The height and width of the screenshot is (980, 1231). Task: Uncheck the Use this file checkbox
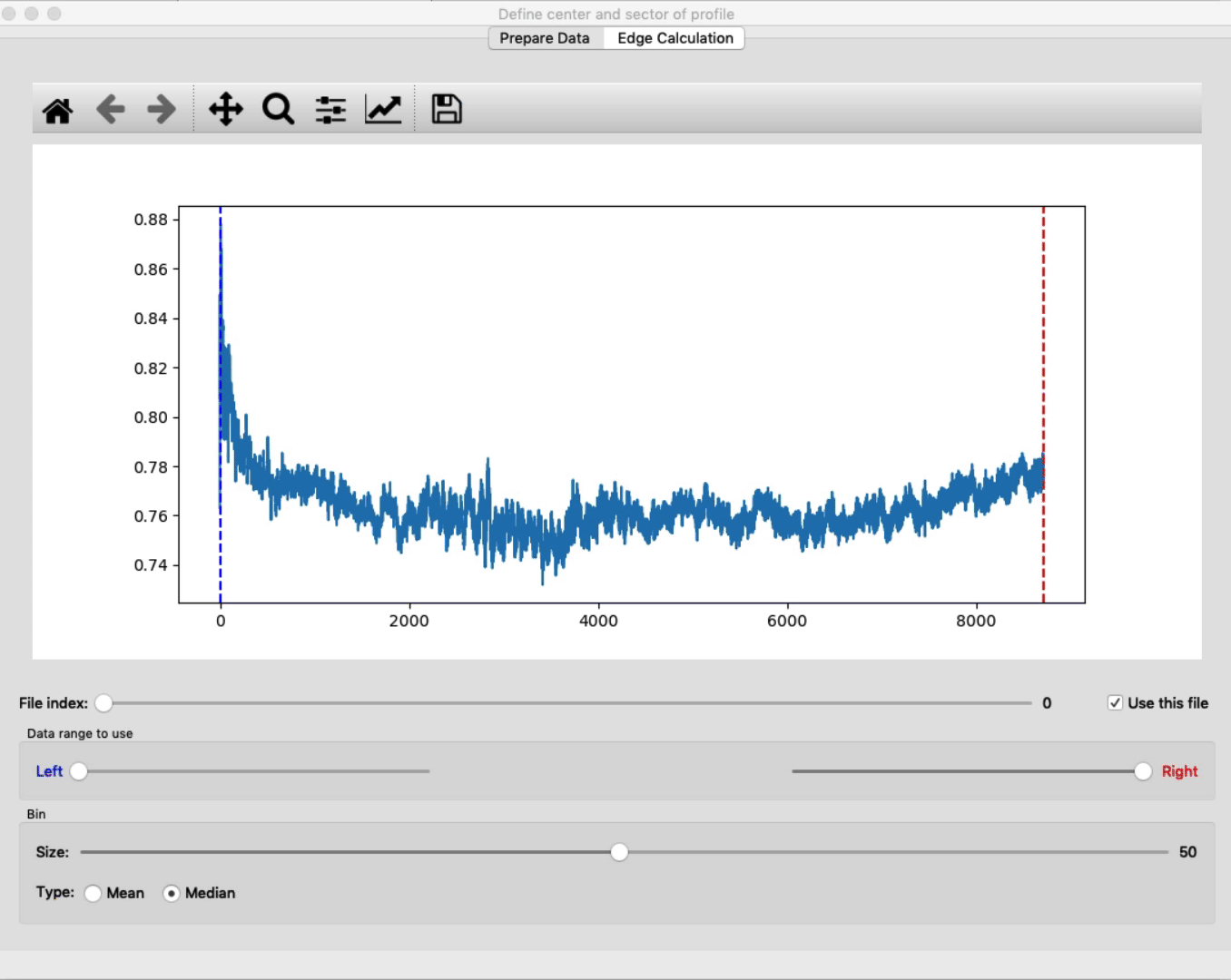tap(1115, 703)
